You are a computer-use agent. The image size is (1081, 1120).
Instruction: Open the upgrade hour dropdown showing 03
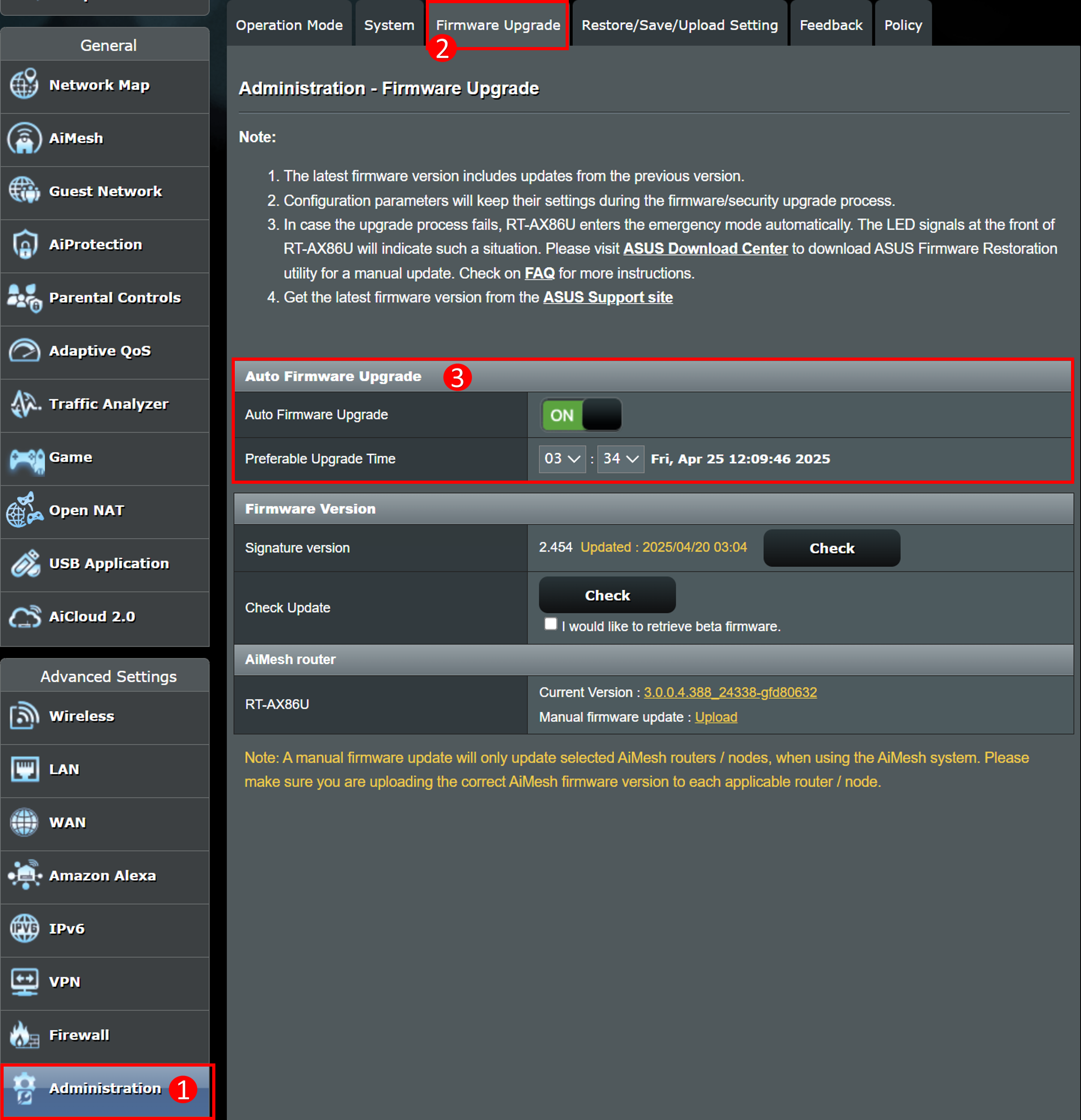click(562, 459)
